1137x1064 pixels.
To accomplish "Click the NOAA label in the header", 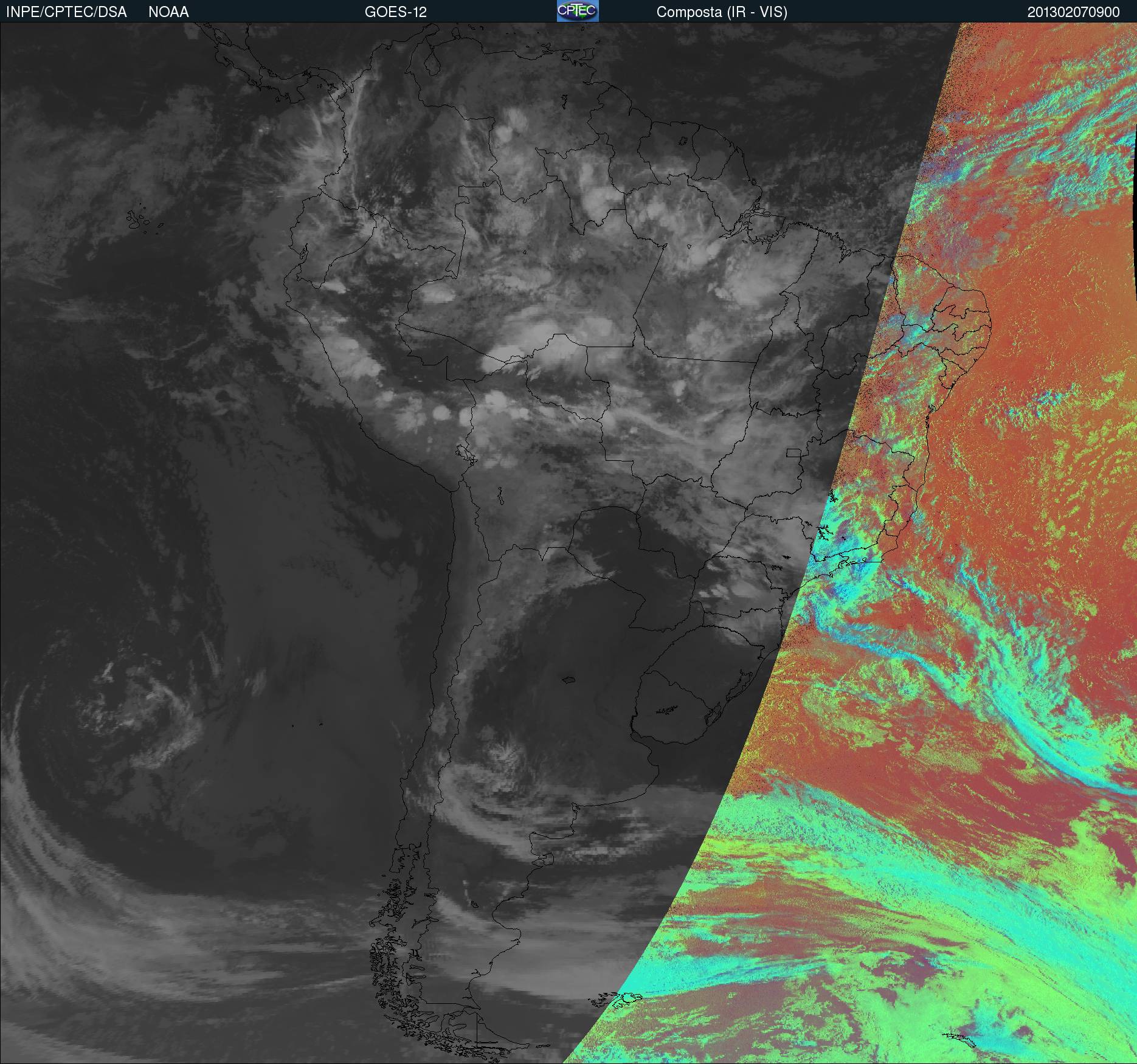I will tap(168, 12).
